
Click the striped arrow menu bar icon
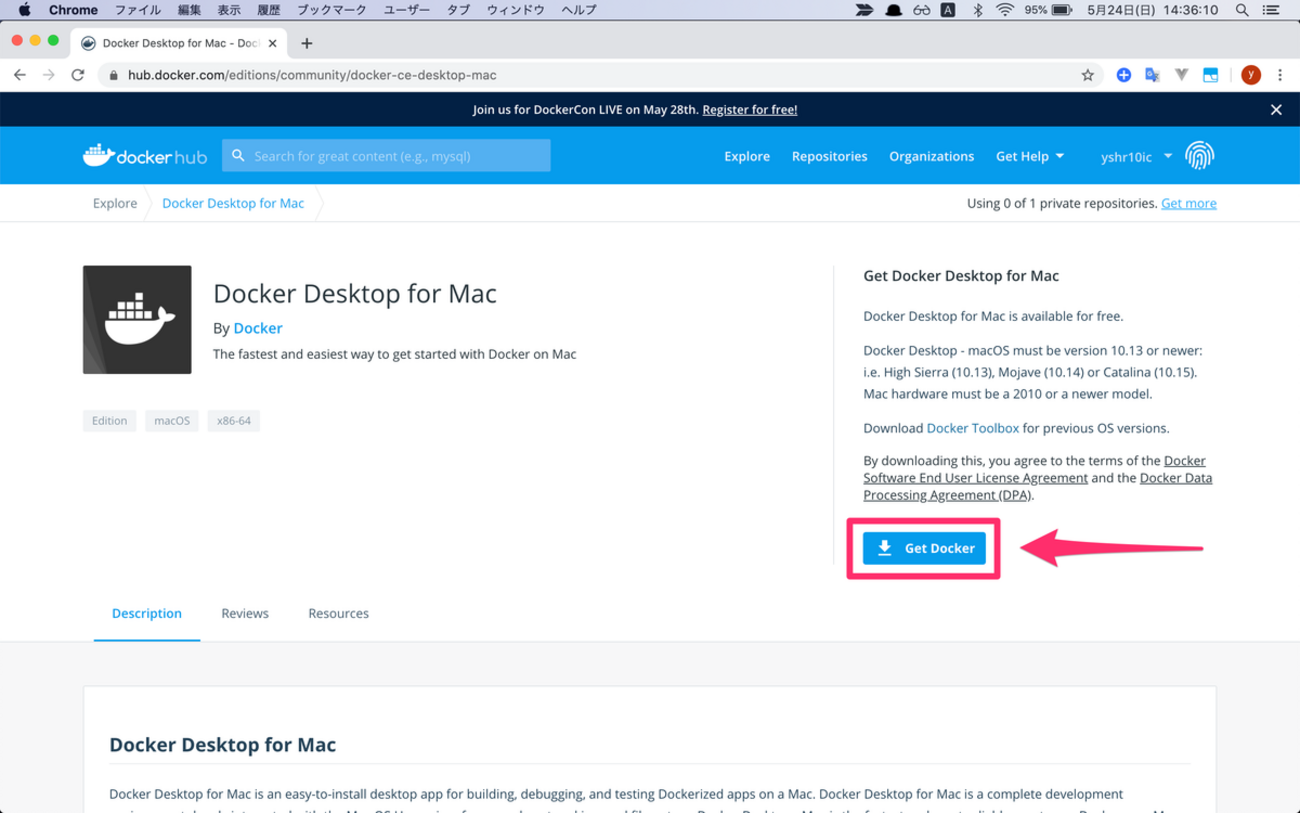(864, 10)
